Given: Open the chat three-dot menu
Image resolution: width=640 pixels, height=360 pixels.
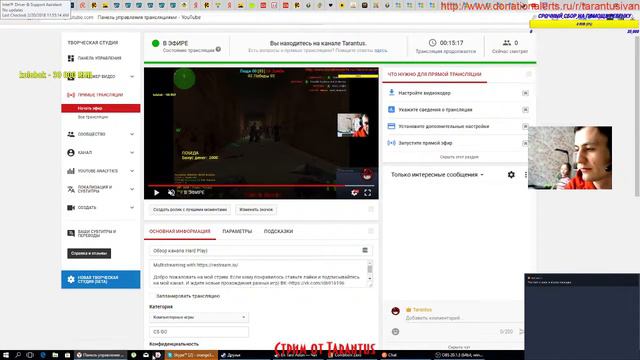Looking at the screenshot, I should click(526, 175).
